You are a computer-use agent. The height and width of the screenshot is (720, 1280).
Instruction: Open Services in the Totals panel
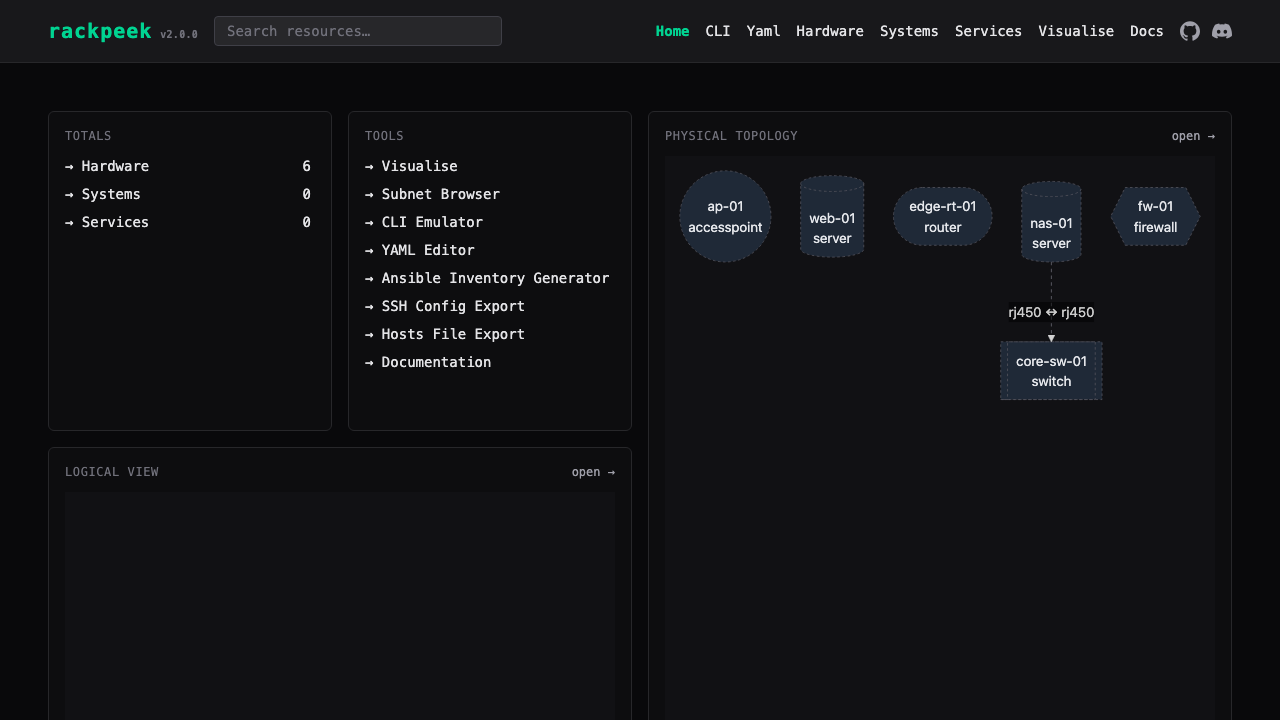point(107,222)
